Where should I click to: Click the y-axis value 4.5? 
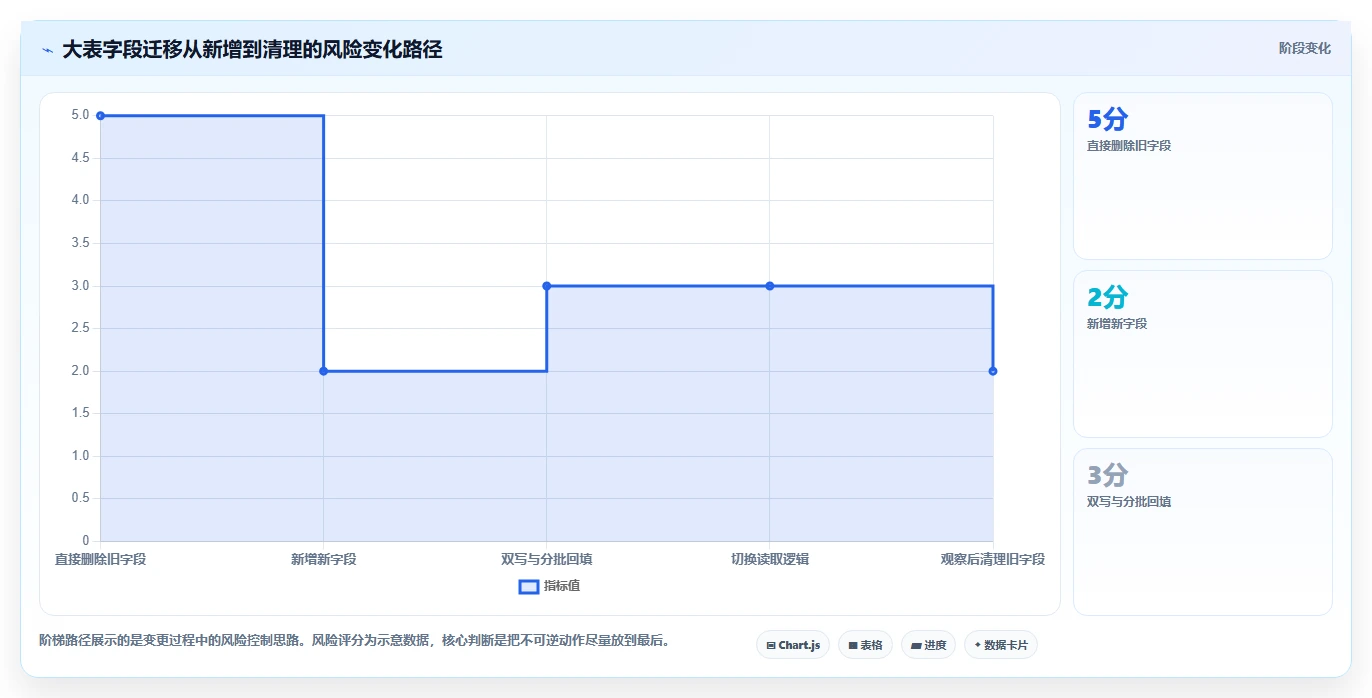80,158
